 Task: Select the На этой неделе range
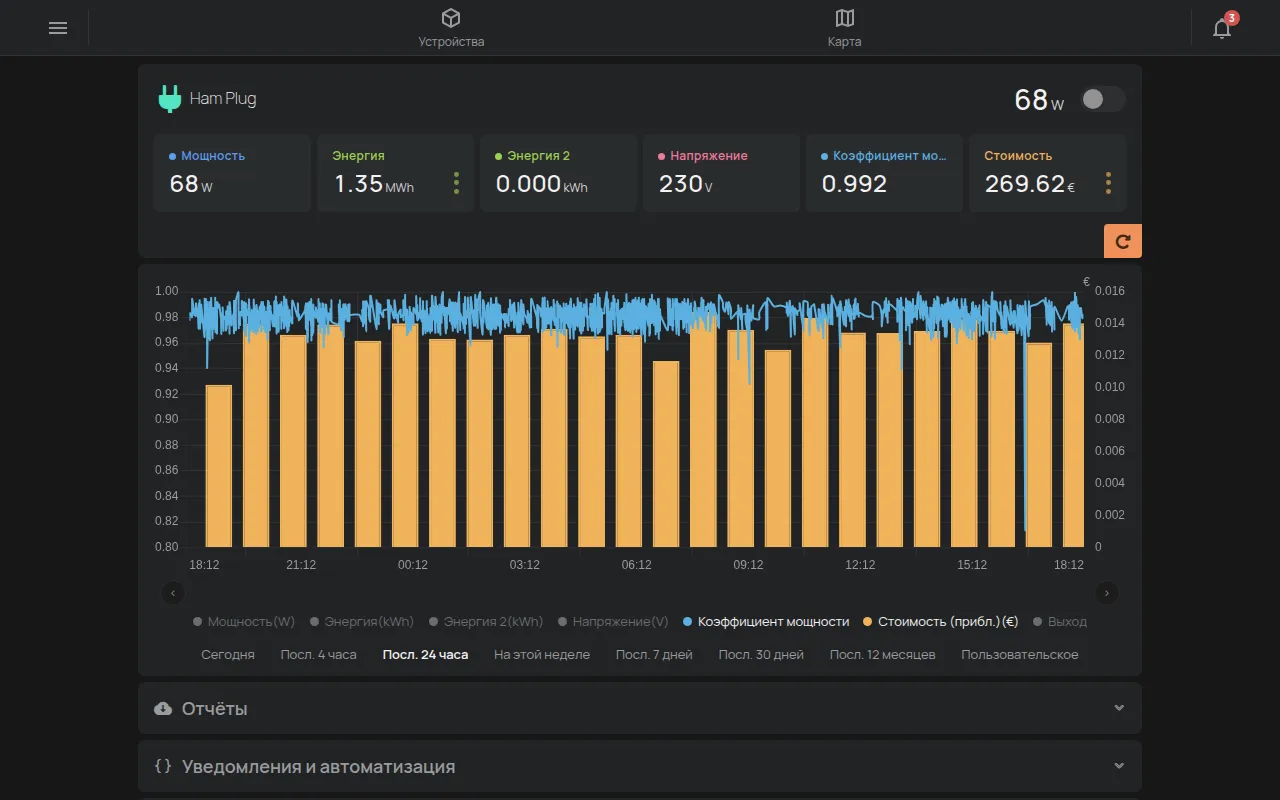(542, 655)
